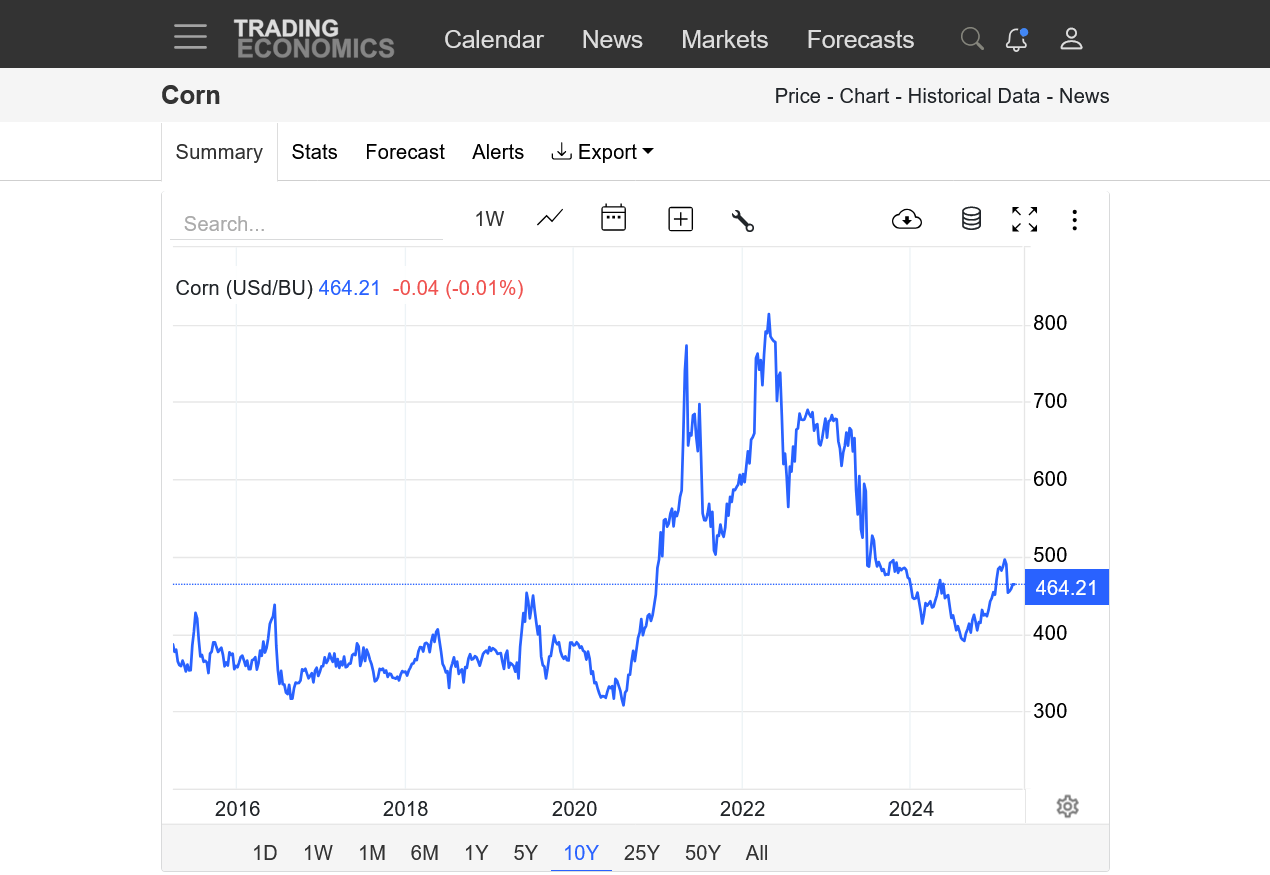Image resolution: width=1270 pixels, height=875 pixels.
Task: Click the search magnifier icon in header
Action: [x=971, y=39]
